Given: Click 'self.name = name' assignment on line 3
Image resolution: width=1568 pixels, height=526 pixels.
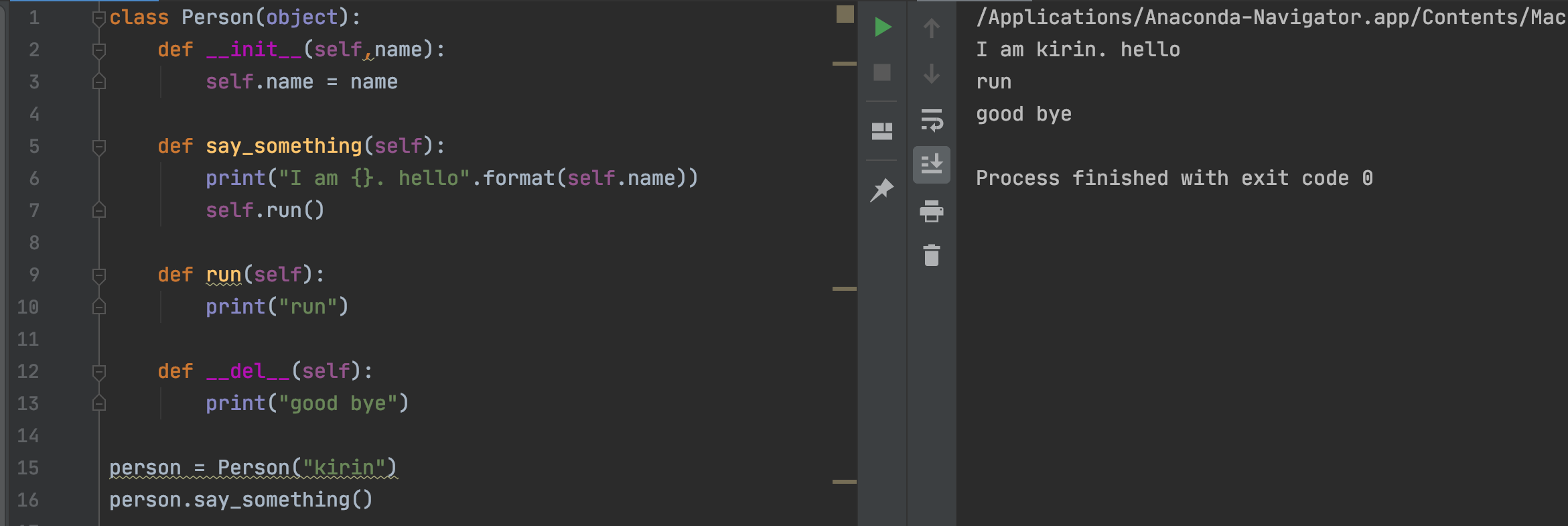Looking at the screenshot, I should [301, 82].
